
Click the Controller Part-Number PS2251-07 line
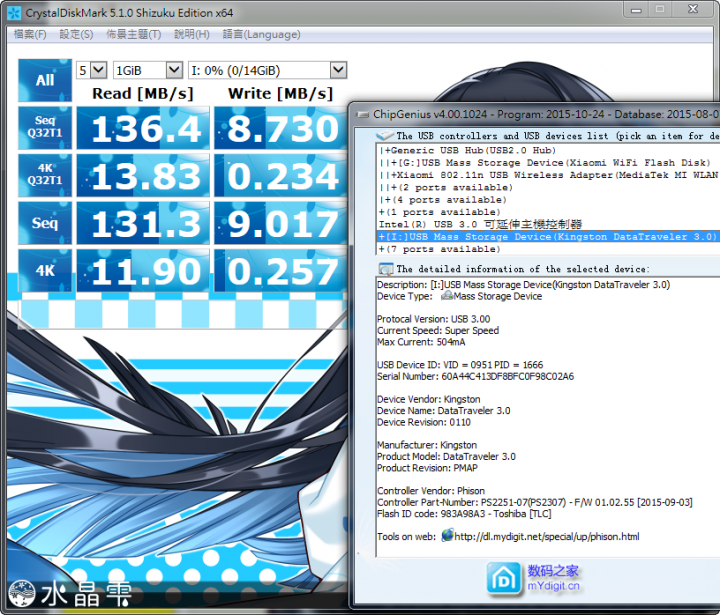point(534,502)
